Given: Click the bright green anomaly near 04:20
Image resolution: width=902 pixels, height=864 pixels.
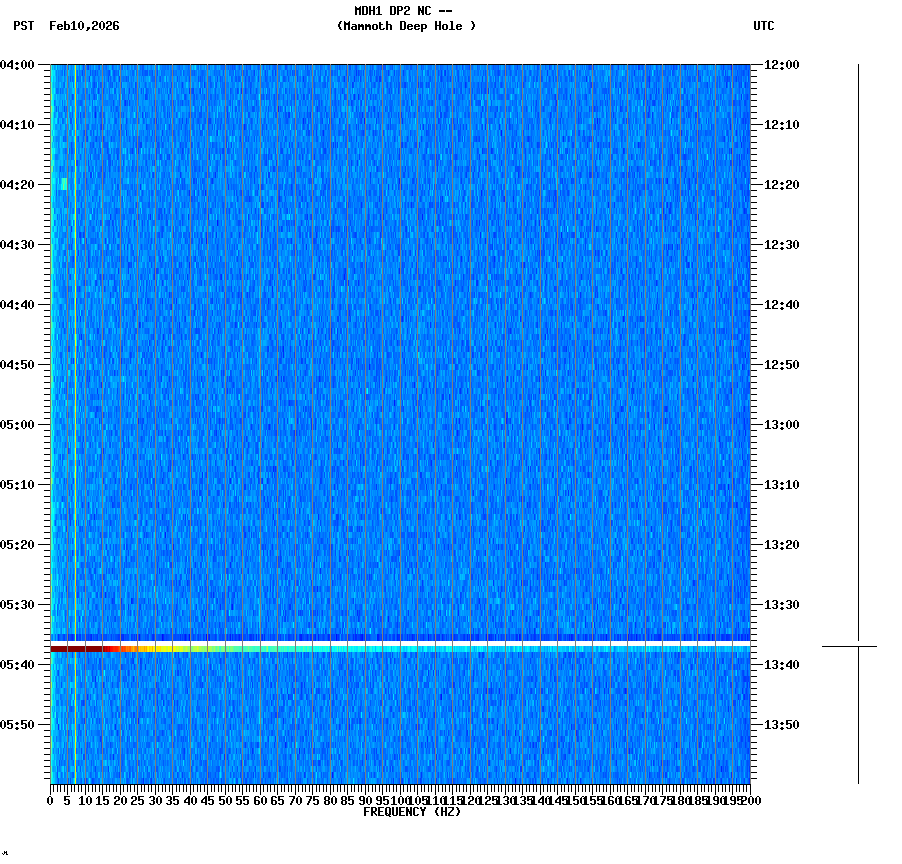Looking at the screenshot, I should pyautogui.click(x=63, y=184).
